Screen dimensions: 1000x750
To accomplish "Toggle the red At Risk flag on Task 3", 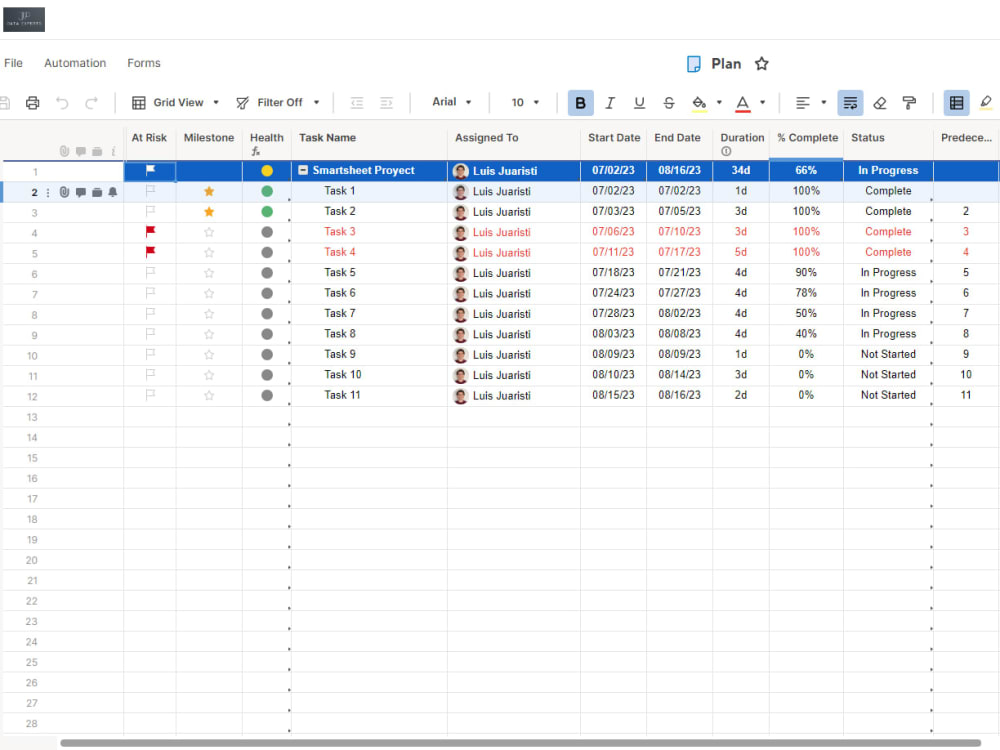I will 149,231.
